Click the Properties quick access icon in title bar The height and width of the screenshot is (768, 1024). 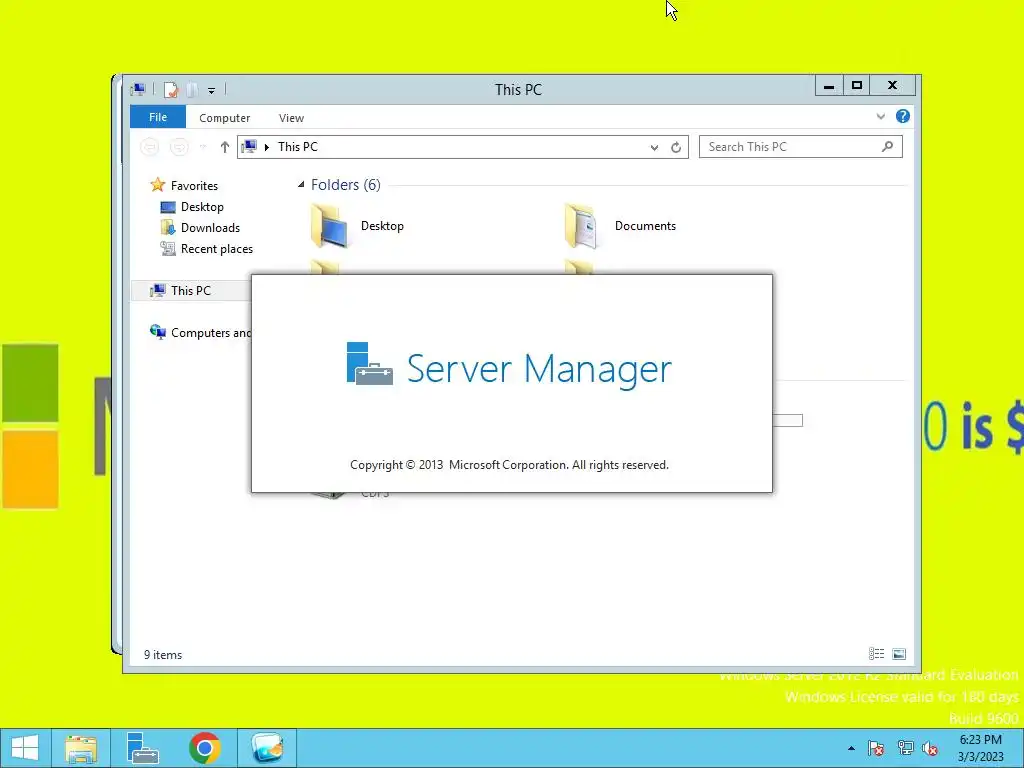[171, 90]
